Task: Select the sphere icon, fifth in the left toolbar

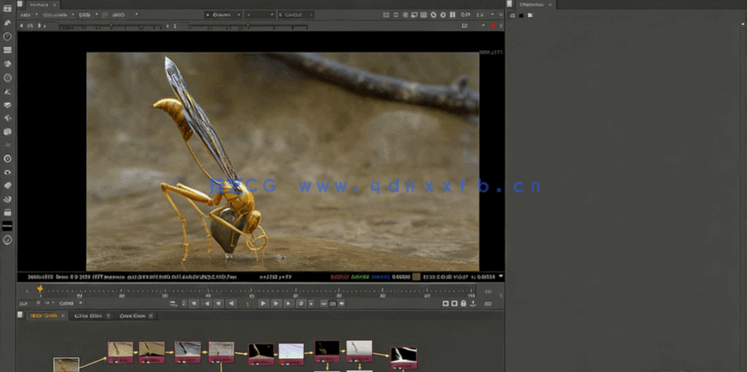Action: (x=7, y=64)
